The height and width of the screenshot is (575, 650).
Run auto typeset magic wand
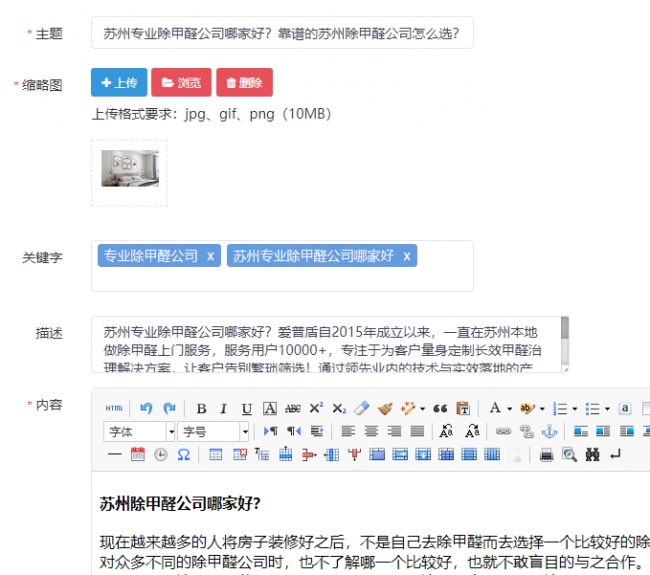408,408
